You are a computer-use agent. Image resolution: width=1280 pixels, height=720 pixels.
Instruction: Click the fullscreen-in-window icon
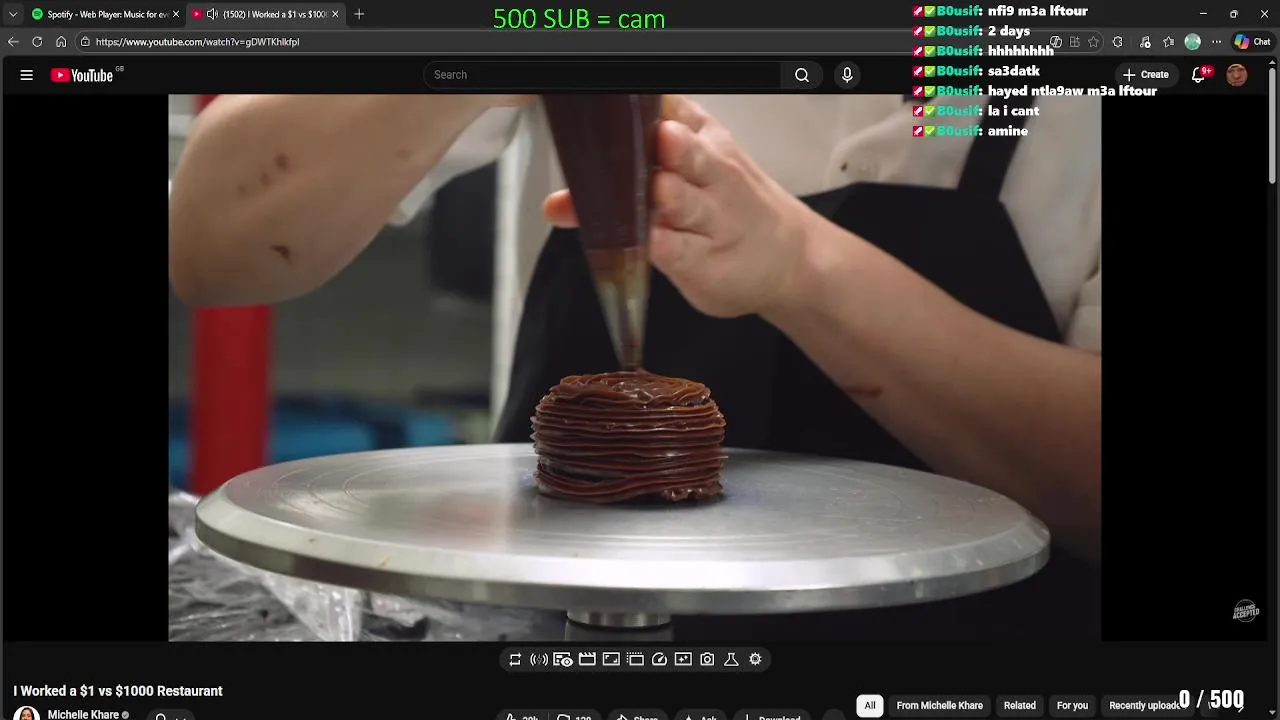611,659
